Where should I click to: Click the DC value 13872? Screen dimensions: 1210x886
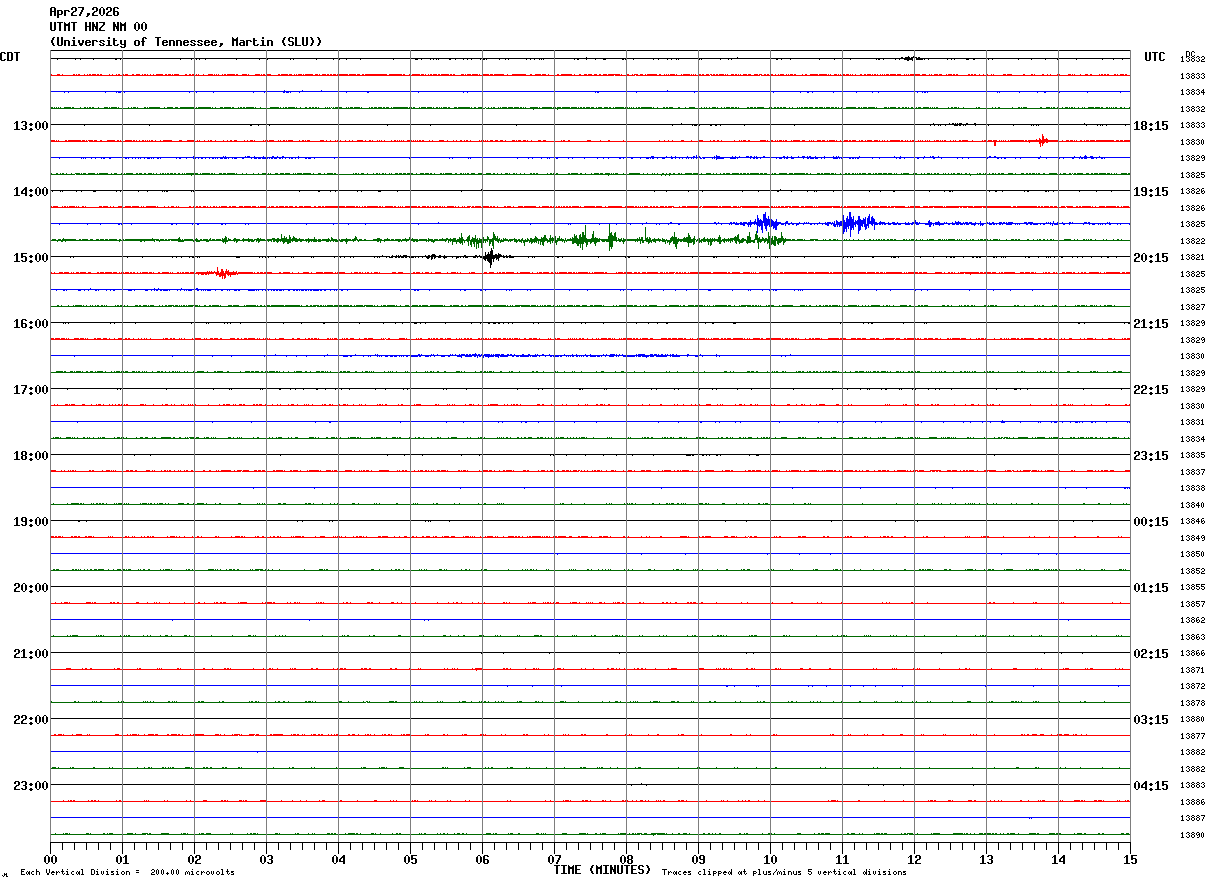(1192, 687)
